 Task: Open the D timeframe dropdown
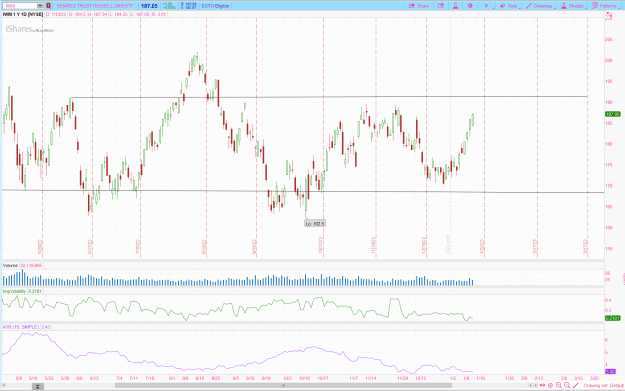click(488, 6)
